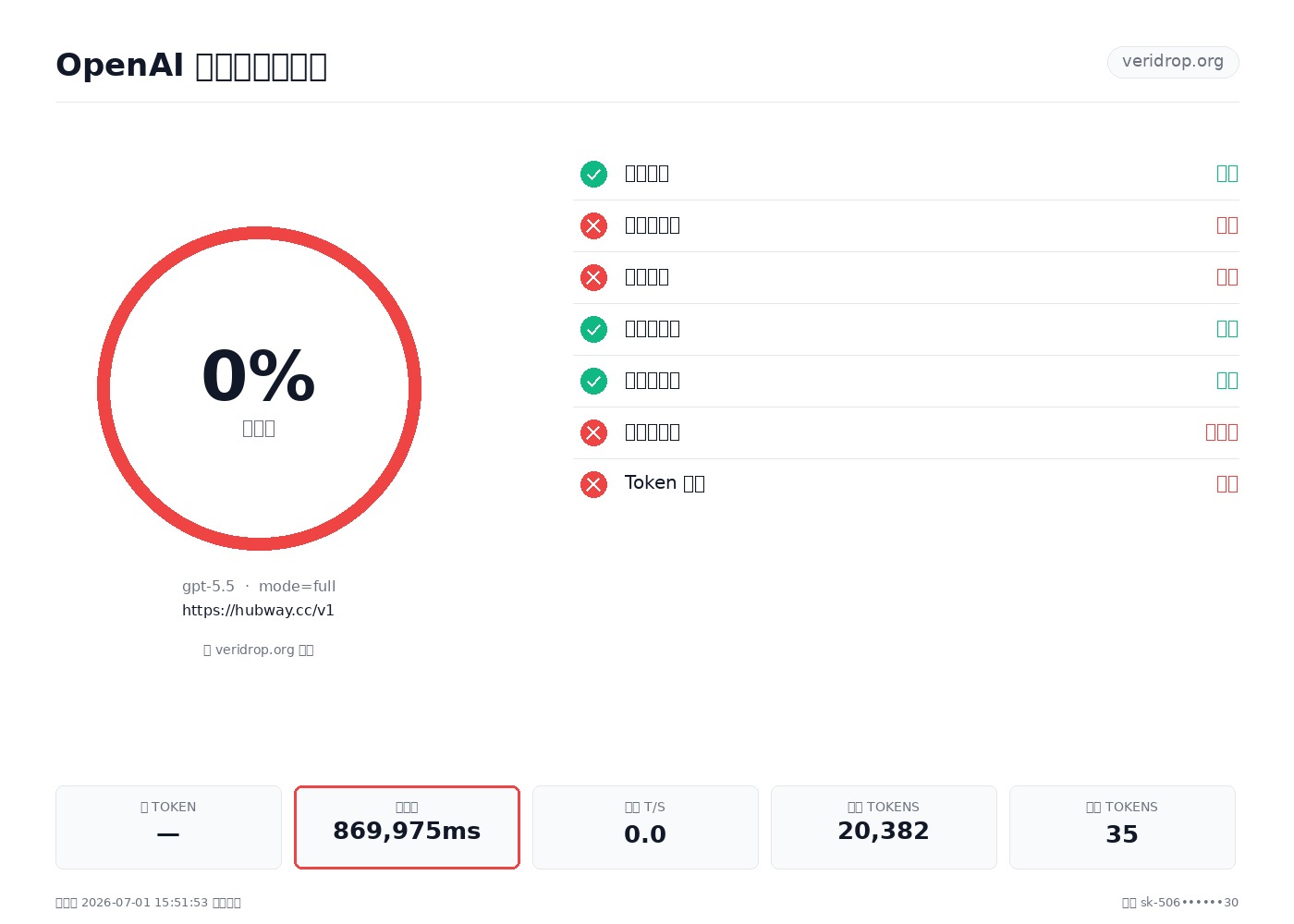Click the red circular score ring gauge
1294x924 pixels.
click(259, 388)
